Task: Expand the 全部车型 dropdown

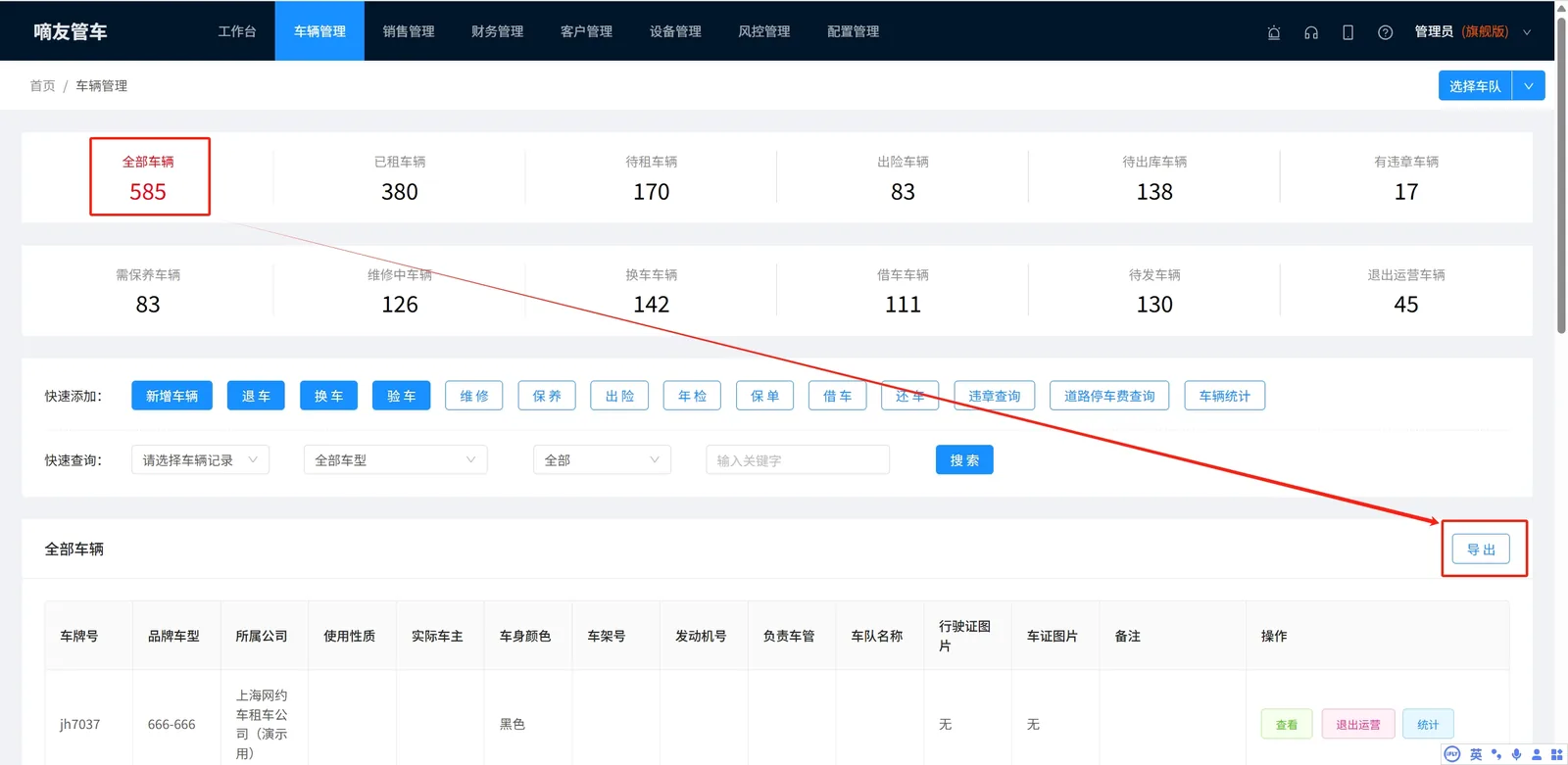Action: click(x=395, y=459)
